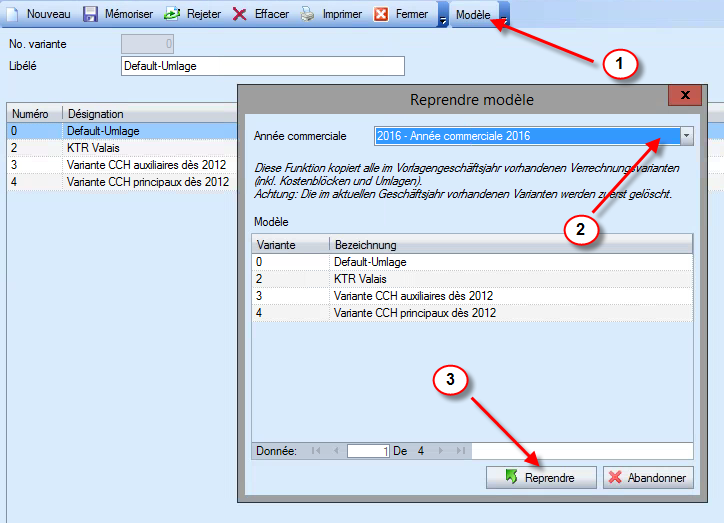Image resolution: width=724 pixels, height=523 pixels.
Task: Click the Nouveau blank page icon
Action: 12,14
